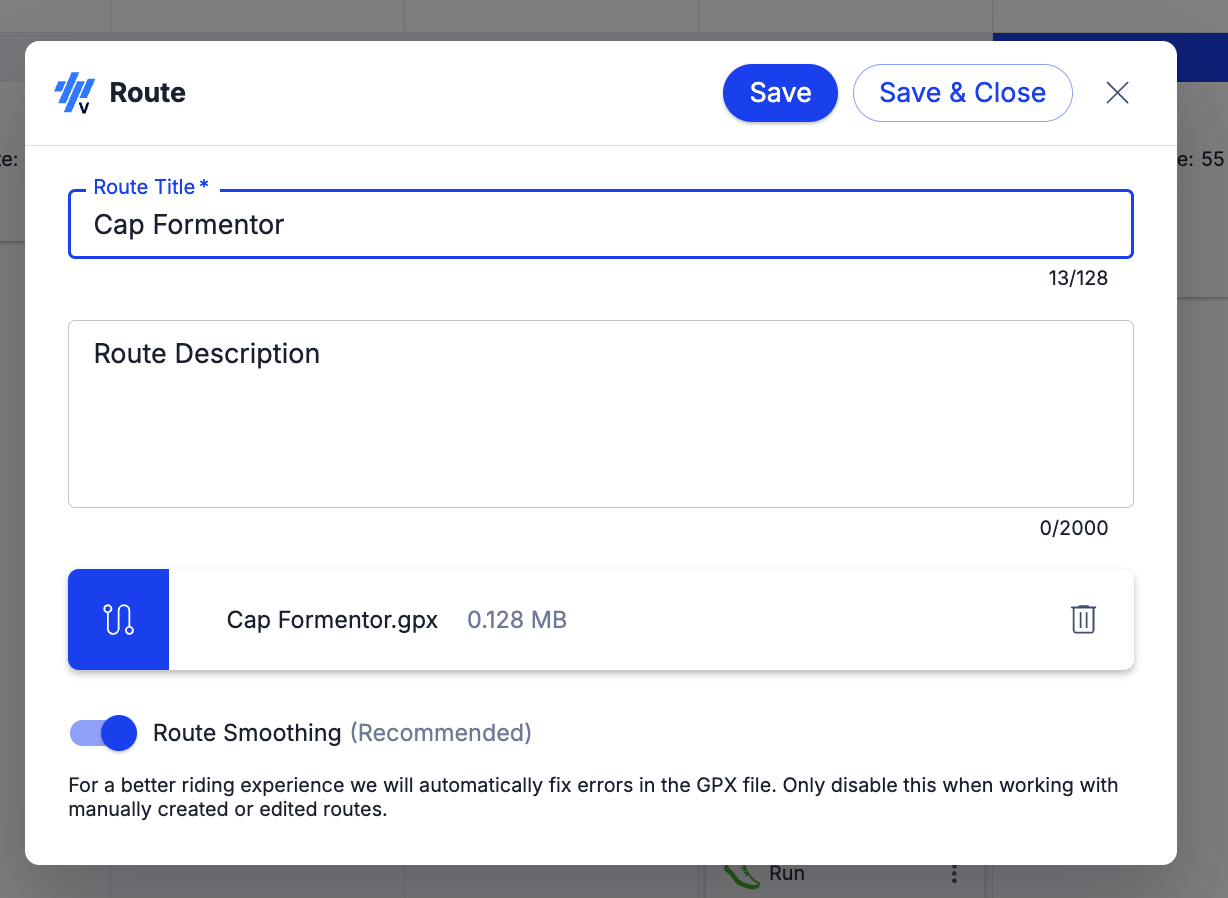The width and height of the screenshot is (1228, 898).
Task: Close the Route dialog with the X
Action: click(1117, 93)
